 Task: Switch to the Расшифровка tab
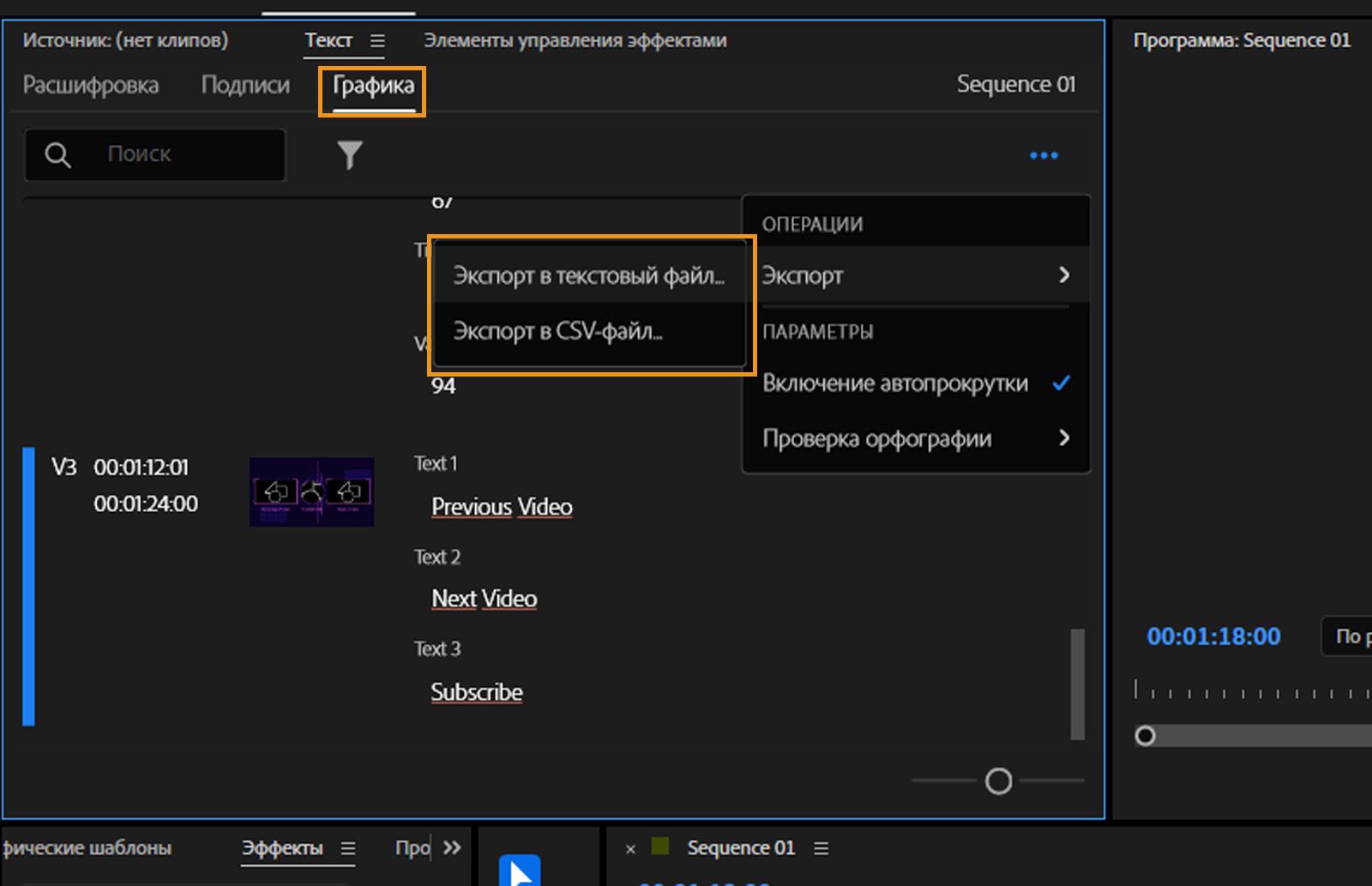tap(90, 85)
